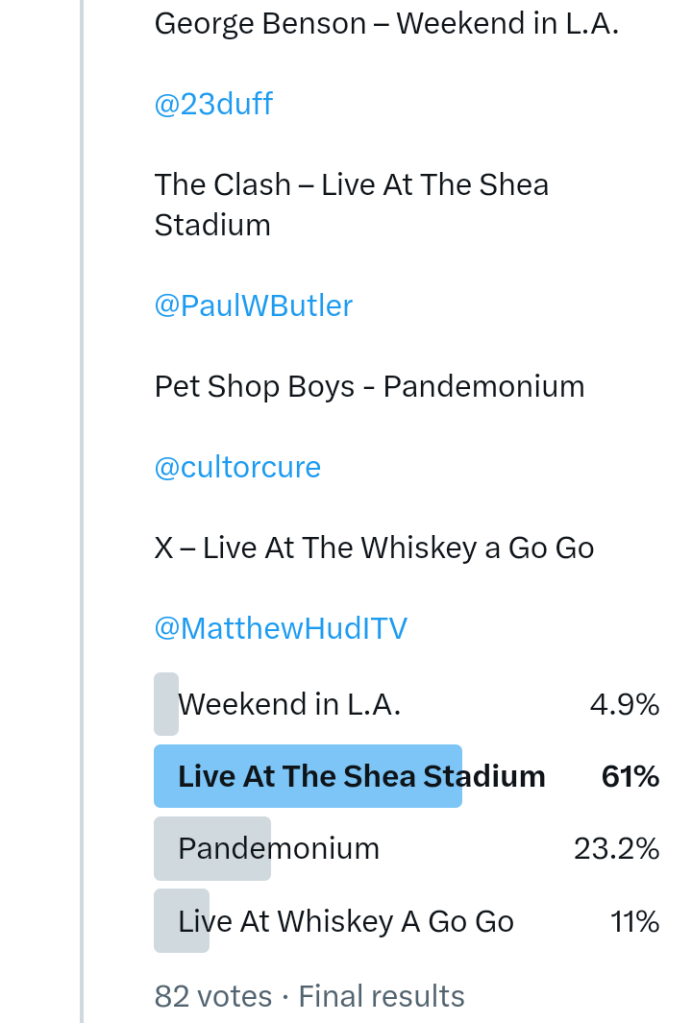Click the George Benson tweet text line
This screenshot has width=692, height=1023.
(386, 24)
